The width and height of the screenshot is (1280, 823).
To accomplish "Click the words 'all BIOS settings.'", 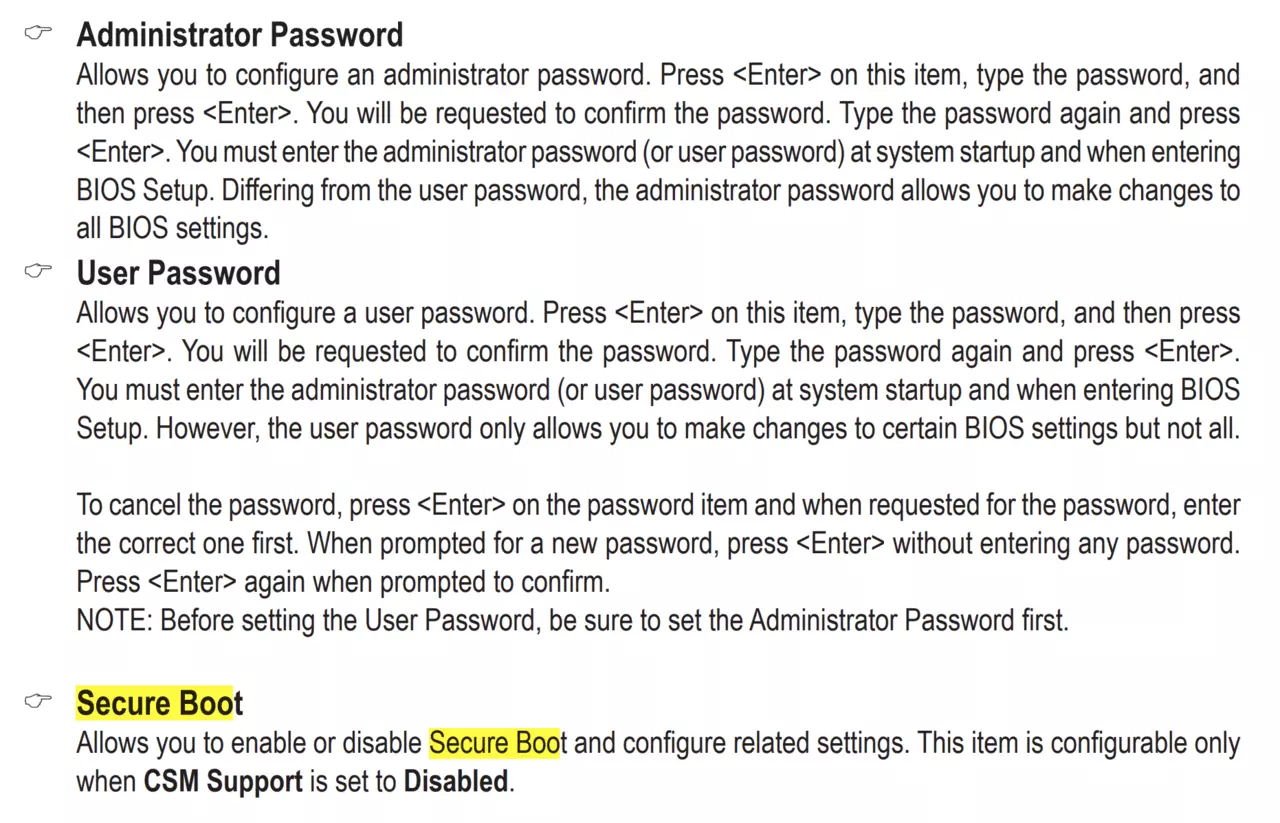I will point(173,228).
